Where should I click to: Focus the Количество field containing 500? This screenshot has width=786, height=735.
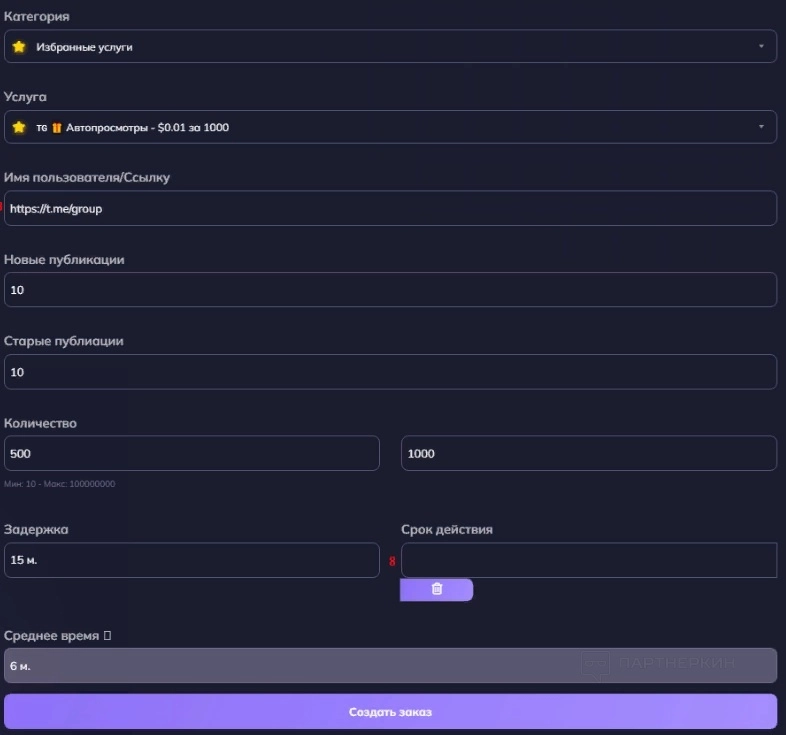[x=191, y=453]
